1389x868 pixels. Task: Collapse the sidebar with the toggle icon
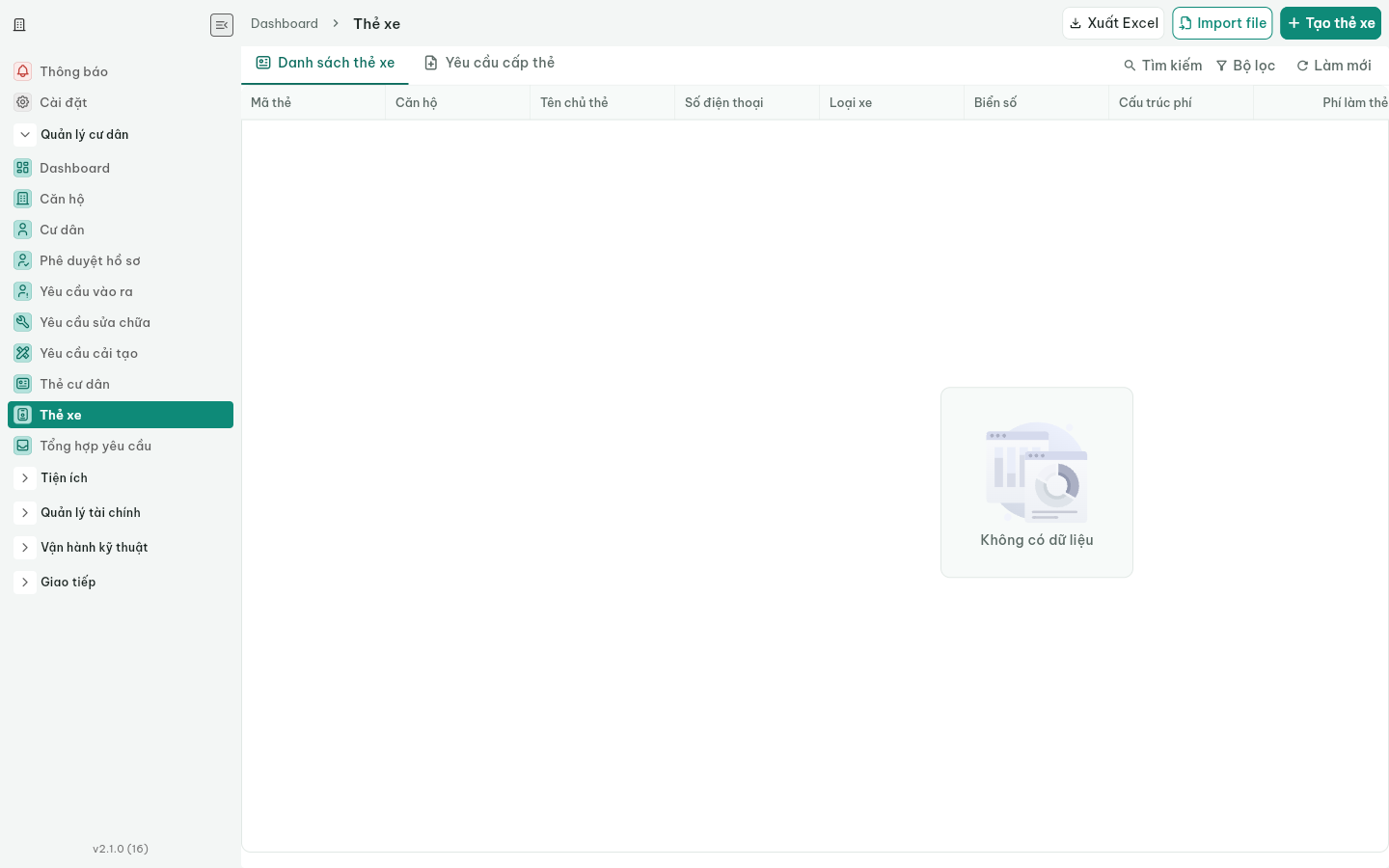click(x=222, y=25)
